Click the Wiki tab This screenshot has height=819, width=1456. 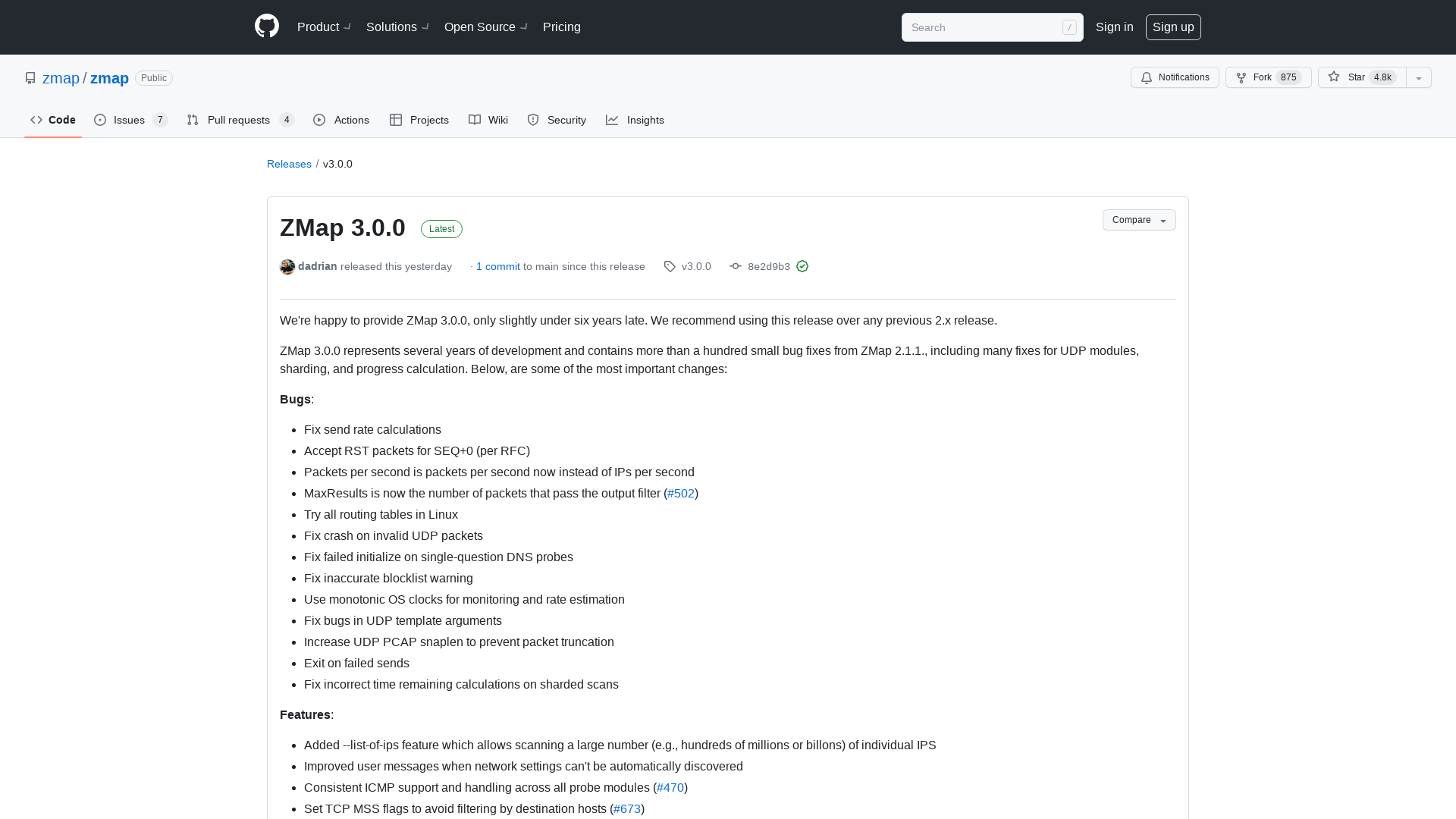point(489,120)
